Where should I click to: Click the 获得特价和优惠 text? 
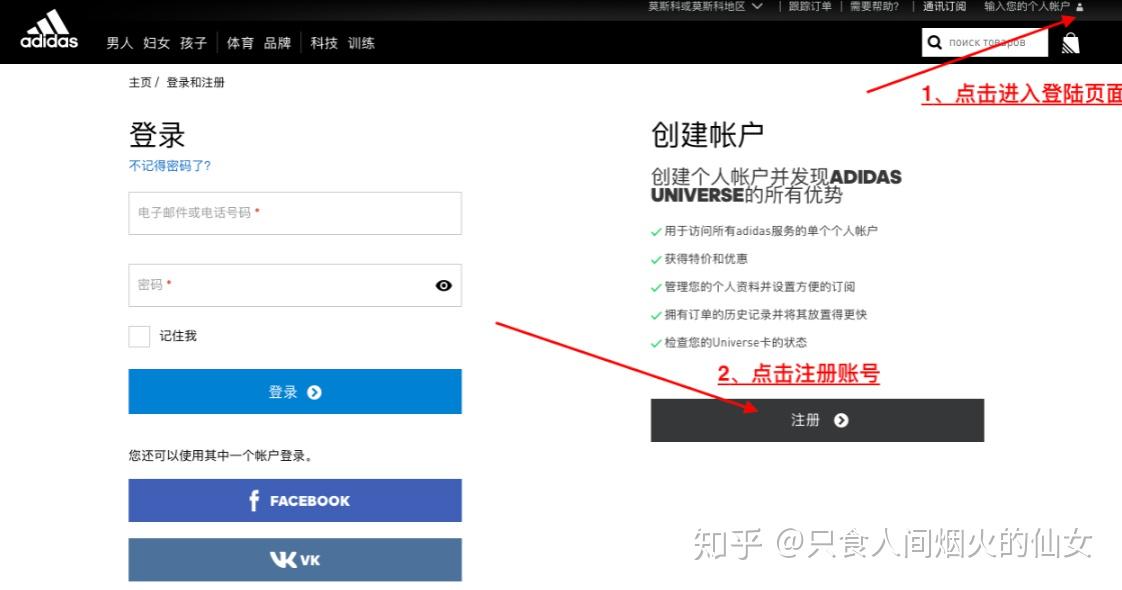[x=706, y=259]
